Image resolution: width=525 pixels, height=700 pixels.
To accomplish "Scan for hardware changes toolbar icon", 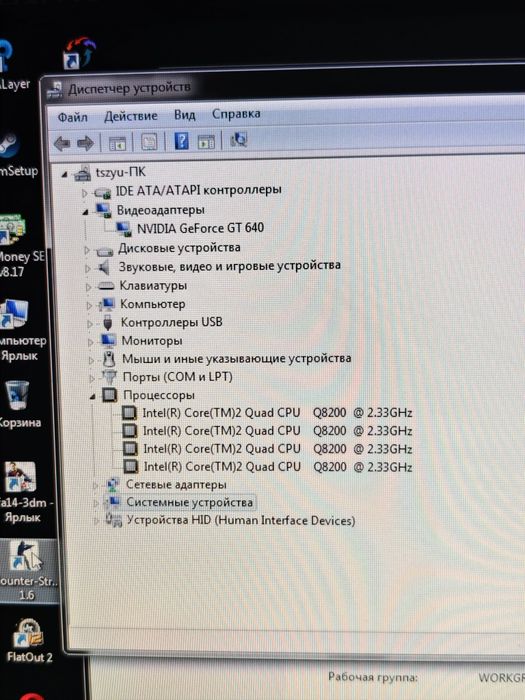I will tap(238, 140).
